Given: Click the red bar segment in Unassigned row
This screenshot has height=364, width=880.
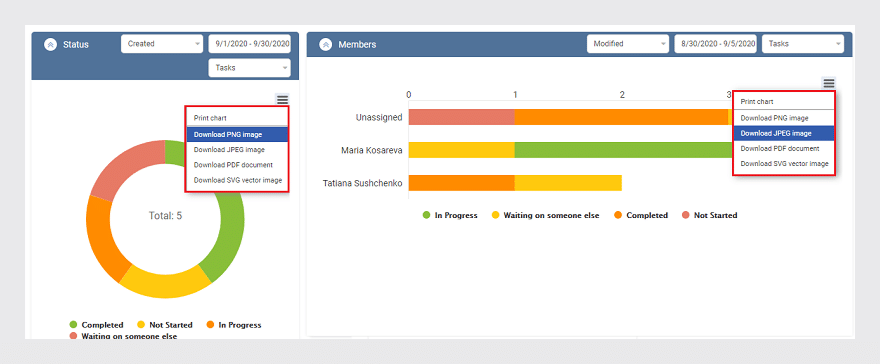Looking at the screenshot, I should pyautogui.click(x=461, y=117).
